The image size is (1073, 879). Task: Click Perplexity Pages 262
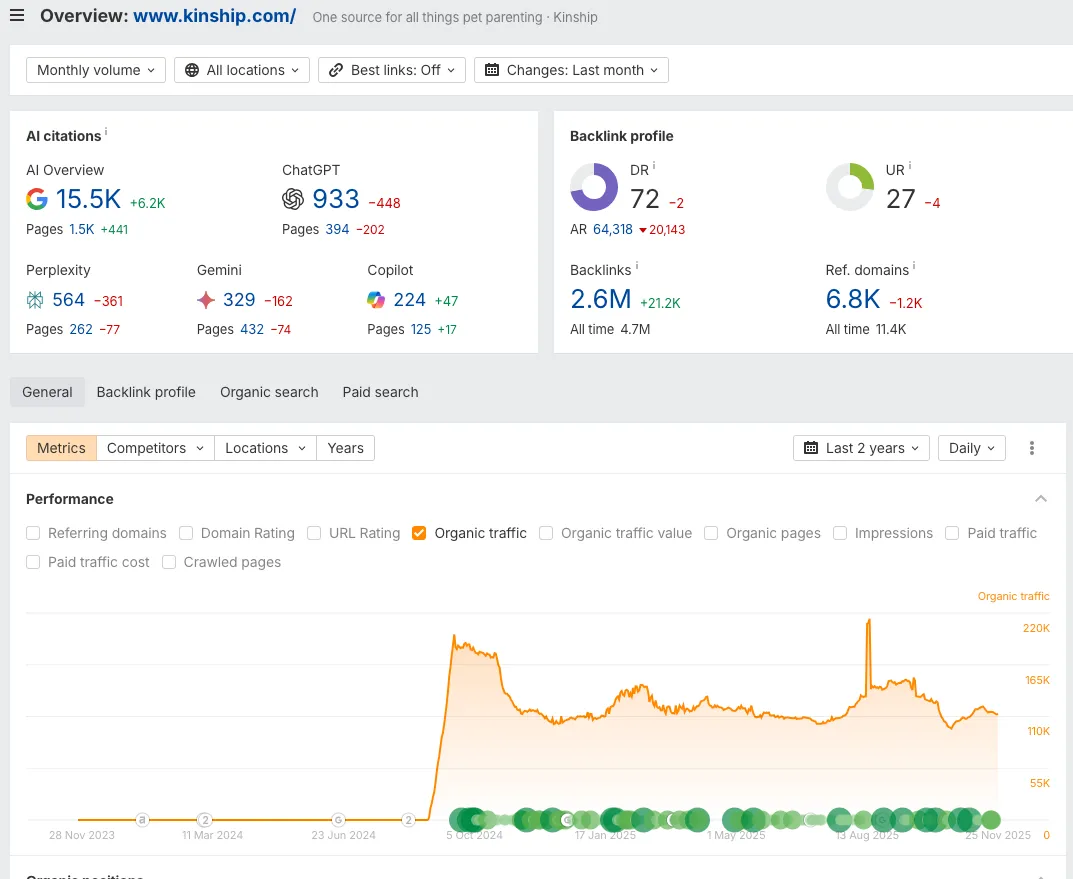click(81, 329)
